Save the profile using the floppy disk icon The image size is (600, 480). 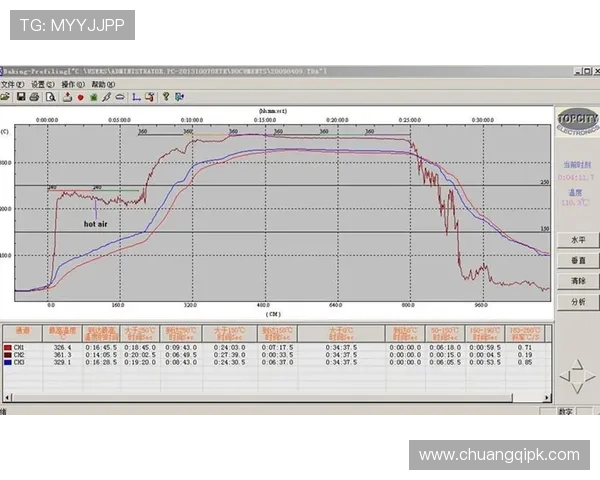(x=21, y=97)
